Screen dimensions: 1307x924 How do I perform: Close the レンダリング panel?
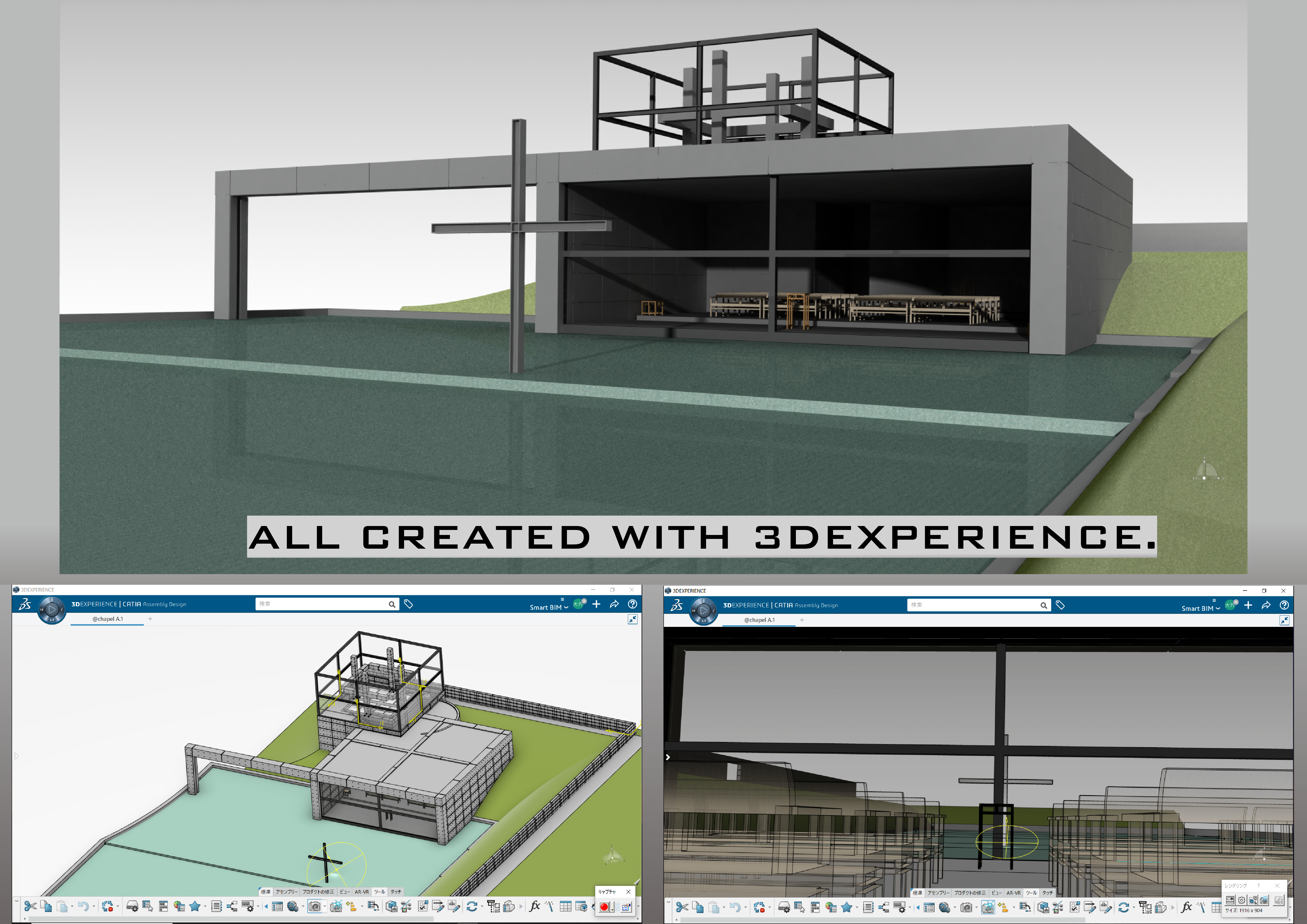[x=1277, y=886]
